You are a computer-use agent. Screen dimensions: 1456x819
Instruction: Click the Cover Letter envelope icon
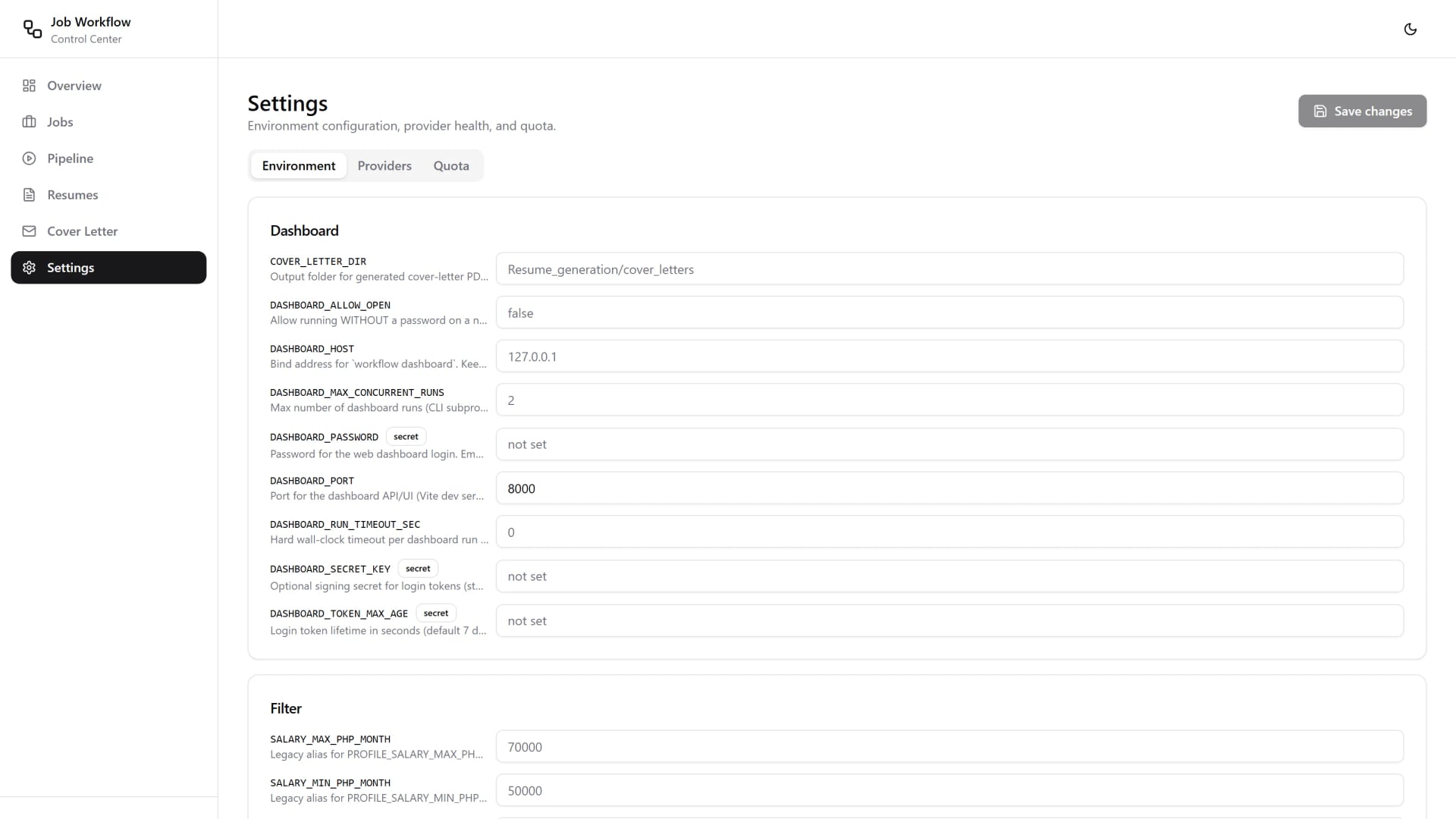click(x=29, y=231)
